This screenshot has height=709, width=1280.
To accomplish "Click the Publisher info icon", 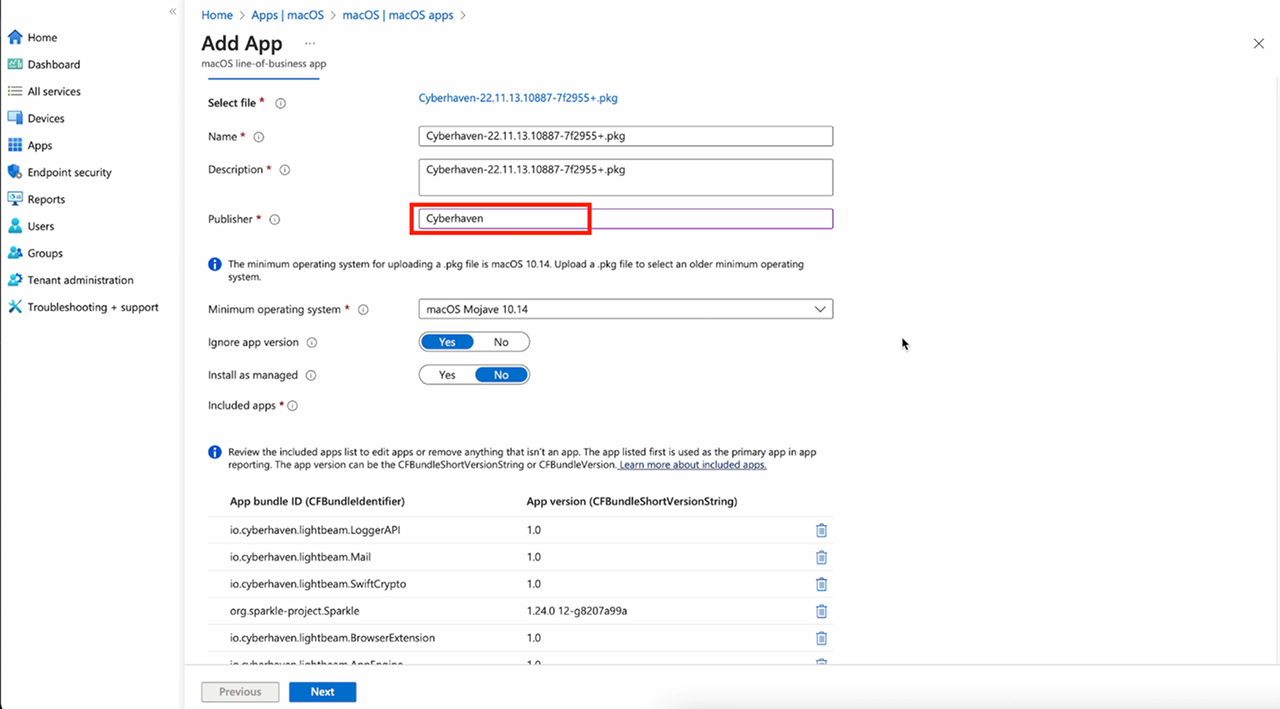I will tap(275, 219).
